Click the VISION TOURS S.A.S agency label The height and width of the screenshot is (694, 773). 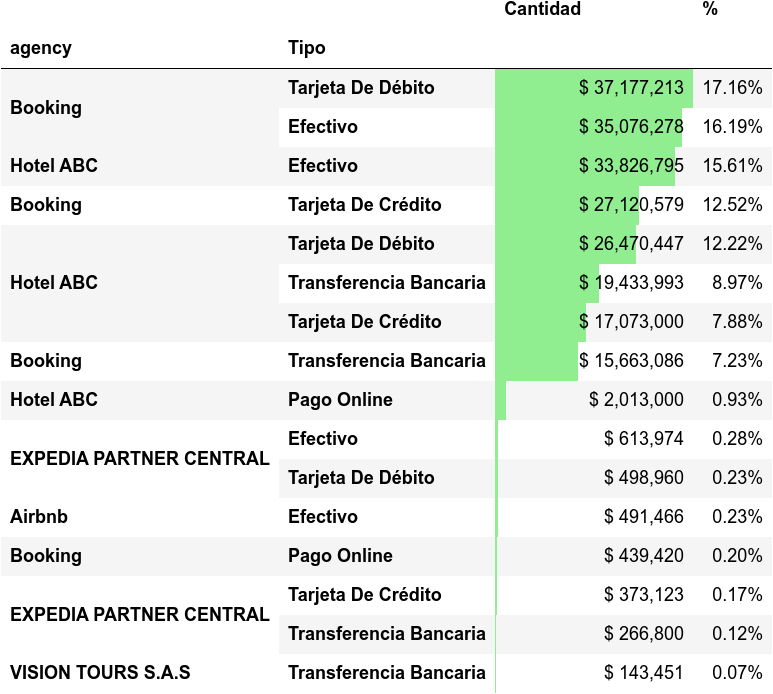(x=100, y=673)
